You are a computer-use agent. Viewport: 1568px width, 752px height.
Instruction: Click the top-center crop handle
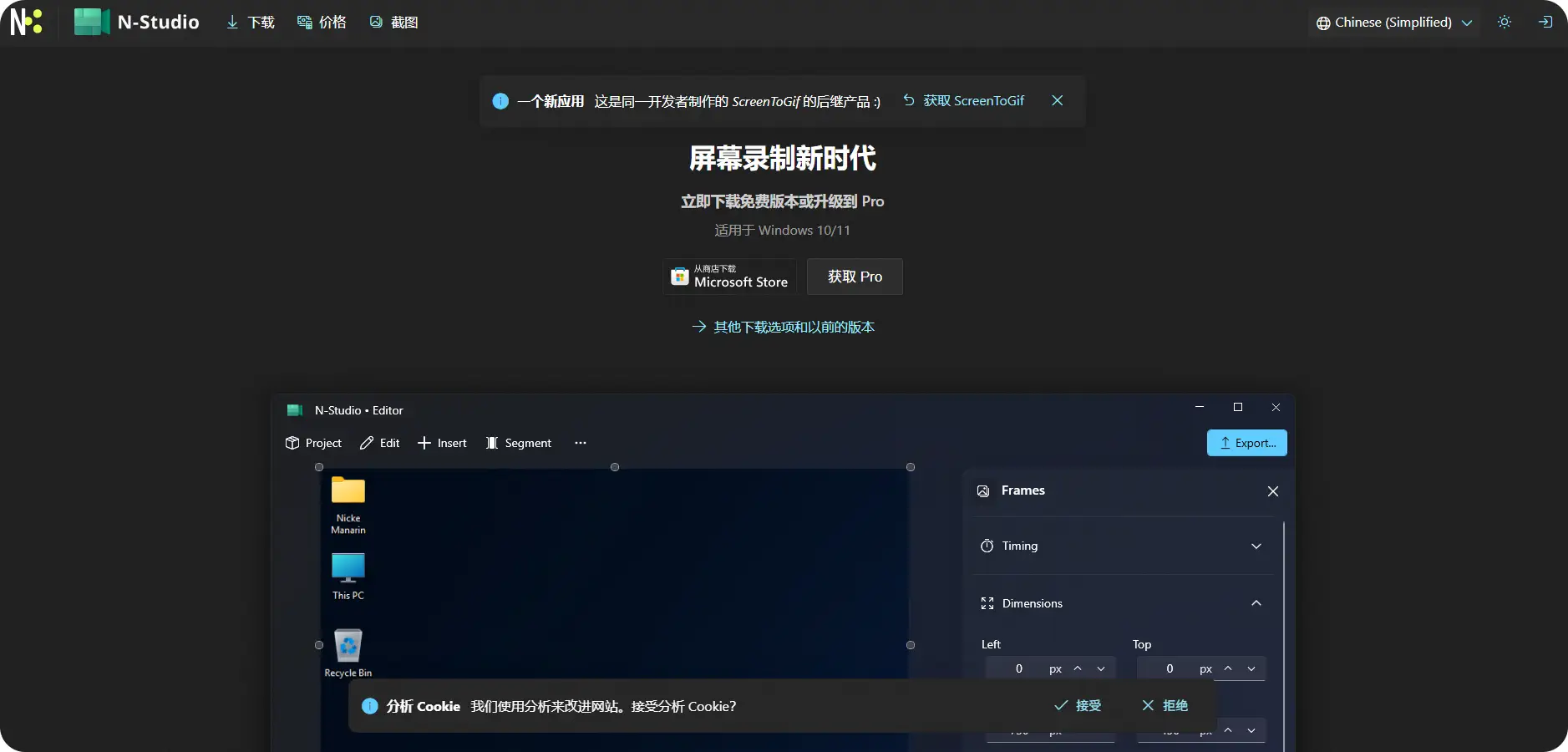(x=615, y=467)
